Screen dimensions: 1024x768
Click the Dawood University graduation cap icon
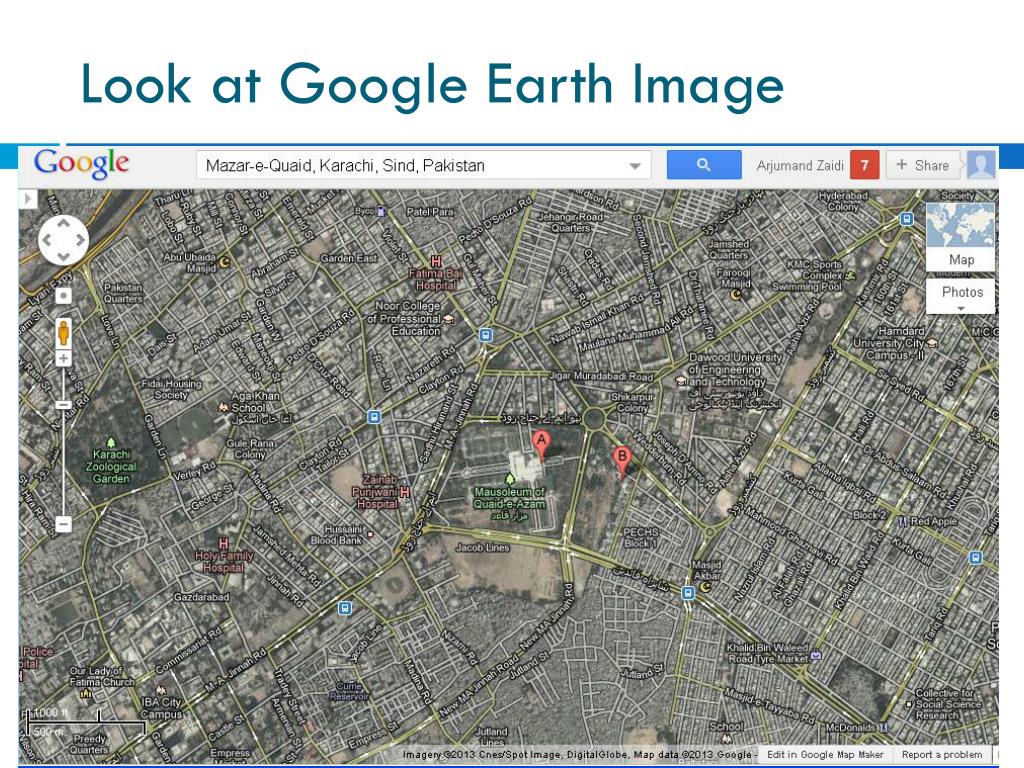click(680, 381)
